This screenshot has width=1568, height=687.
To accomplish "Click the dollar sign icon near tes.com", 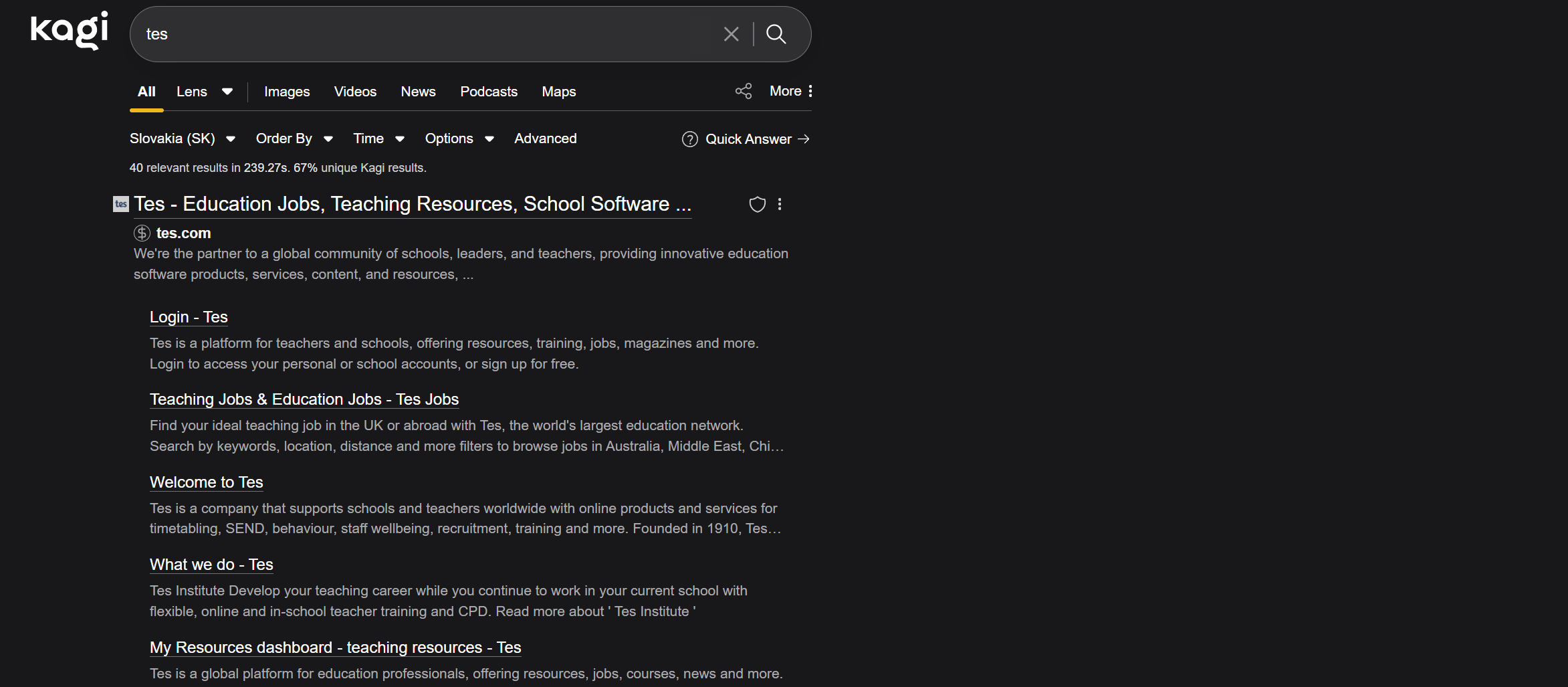I will (142, 233).
